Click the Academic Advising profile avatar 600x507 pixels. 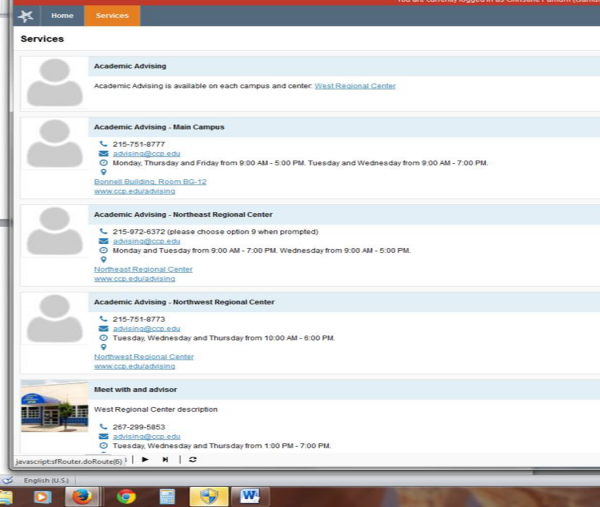54,83
